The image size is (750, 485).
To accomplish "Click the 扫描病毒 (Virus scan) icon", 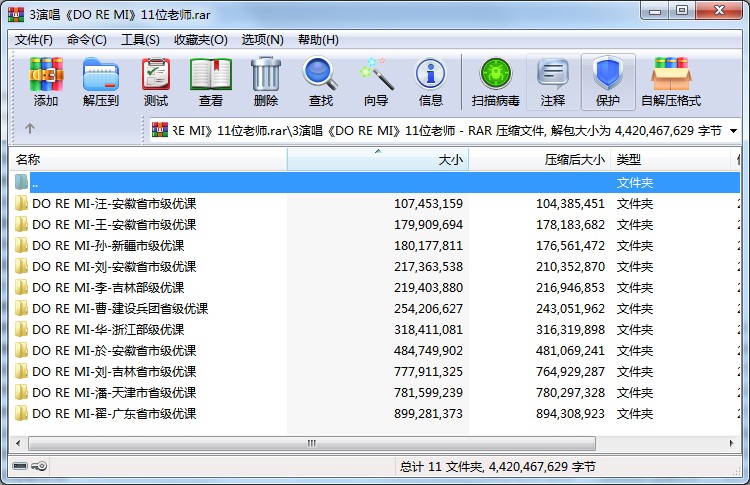I will (496, 74).
